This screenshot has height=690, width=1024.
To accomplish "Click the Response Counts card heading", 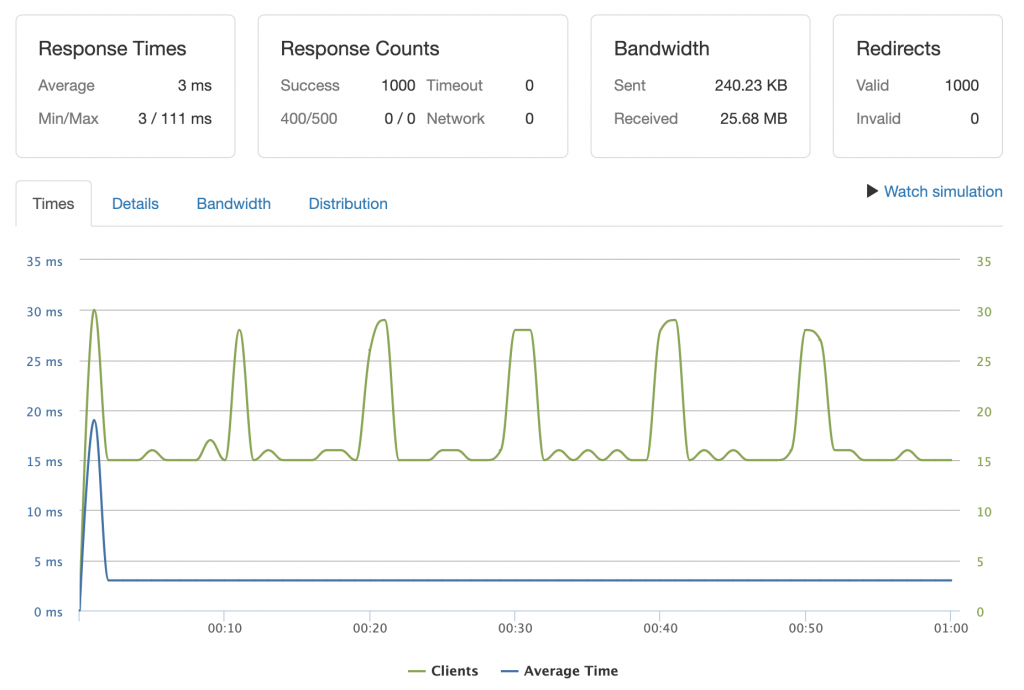I will (x=360, y=48).
